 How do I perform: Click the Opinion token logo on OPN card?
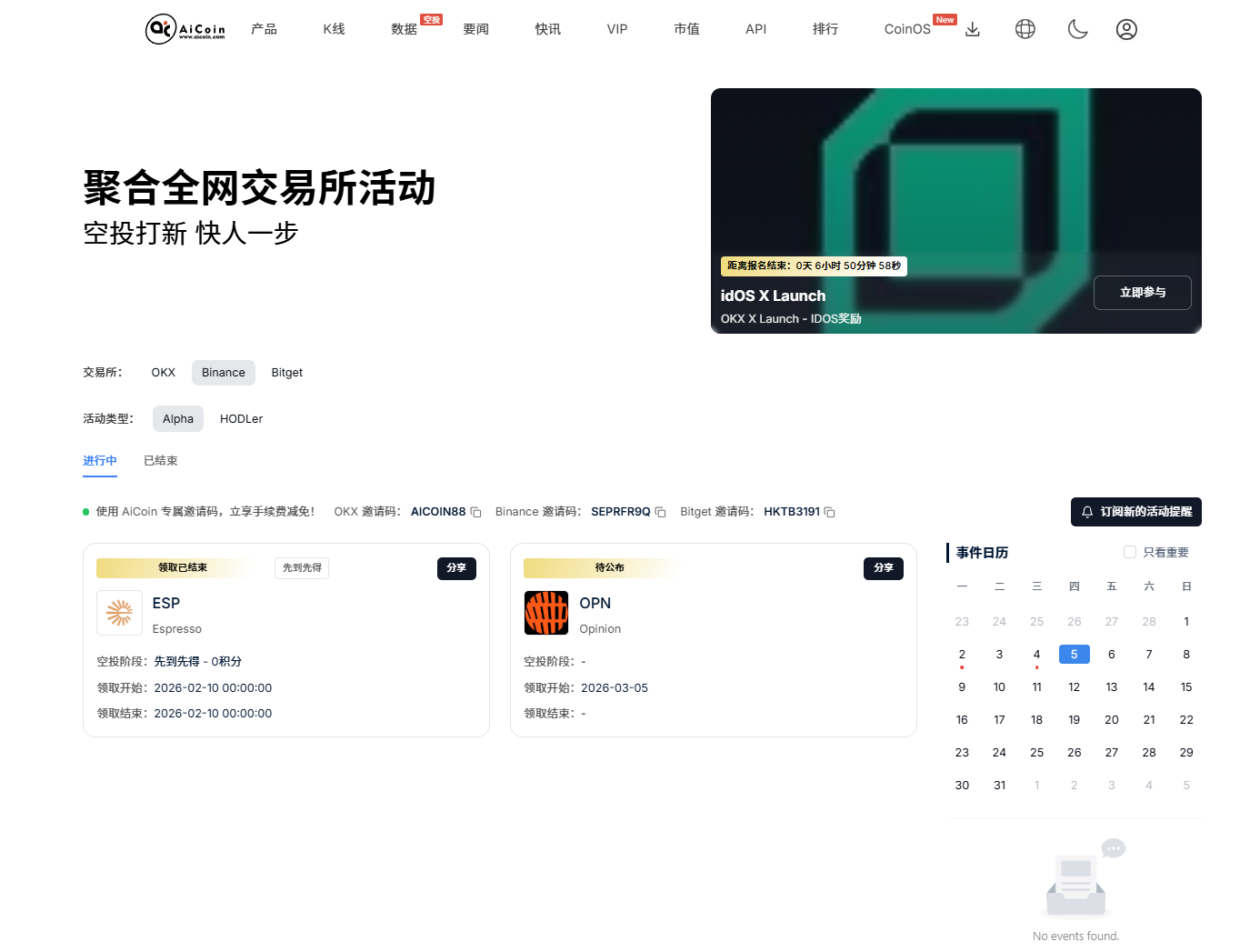[546, 613]
